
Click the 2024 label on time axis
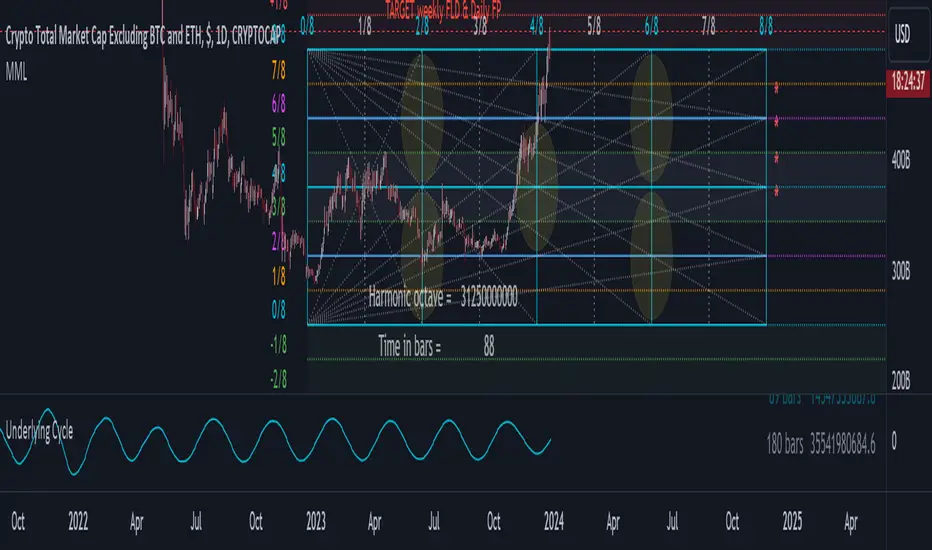coord(553,521)
